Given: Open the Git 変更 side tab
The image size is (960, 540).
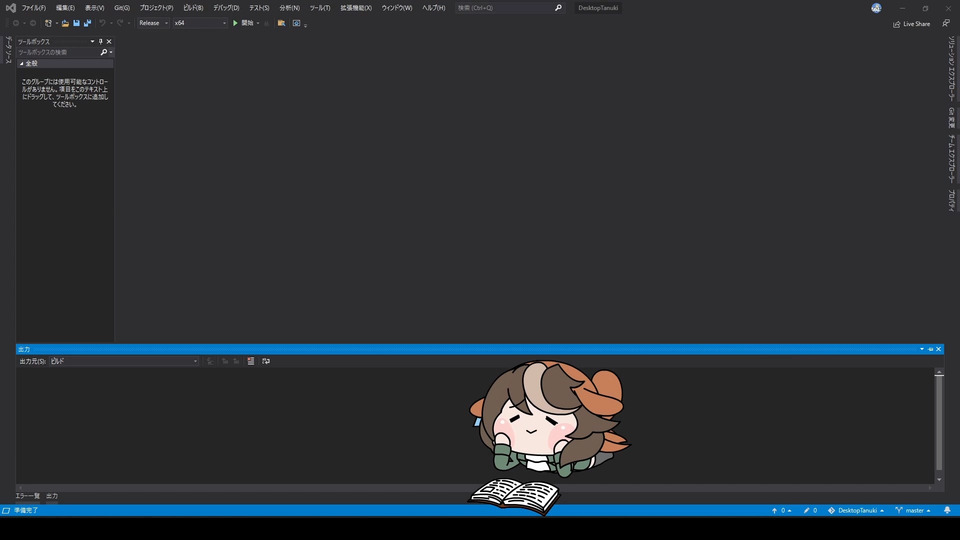Looking at the screenshot, I should pyautogui.click(x=951, y=118).
